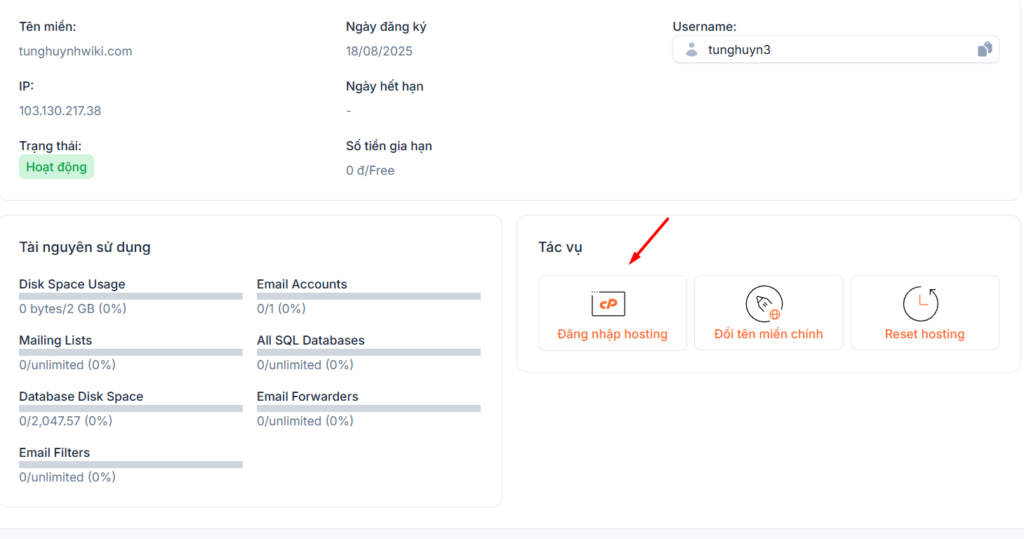Click the Ngày đăng ký label
Screen dimensions: 1024x539
(387, 27)
